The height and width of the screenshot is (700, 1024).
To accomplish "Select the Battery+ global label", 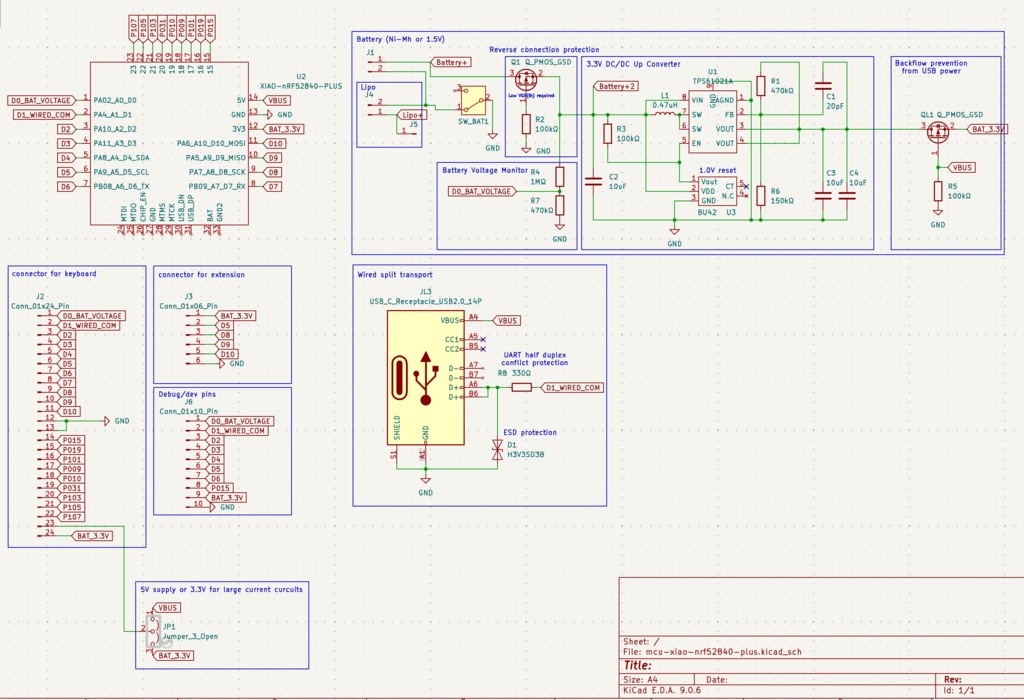I will (x=451, y=62).
